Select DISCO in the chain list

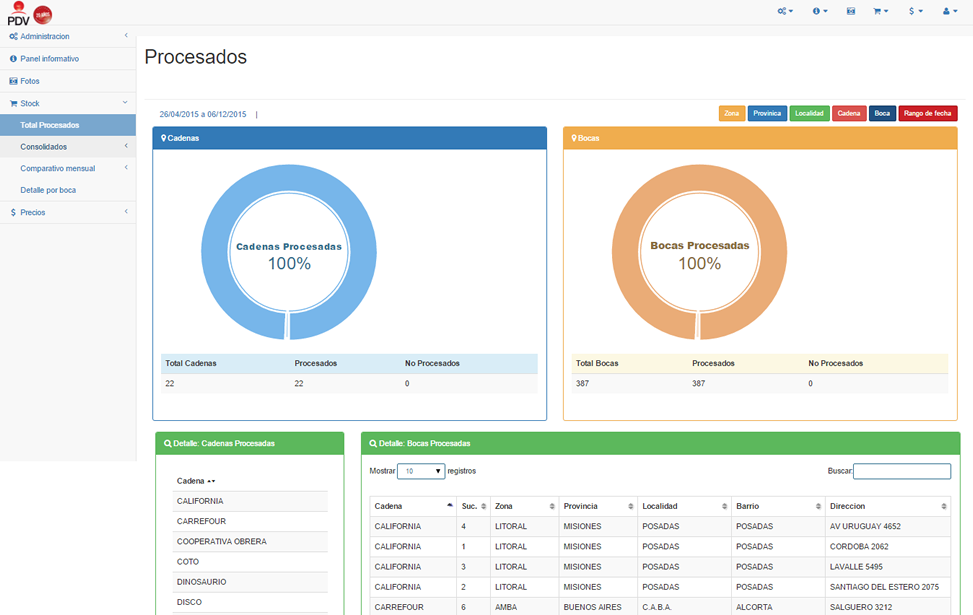click(x=250, y=602)
